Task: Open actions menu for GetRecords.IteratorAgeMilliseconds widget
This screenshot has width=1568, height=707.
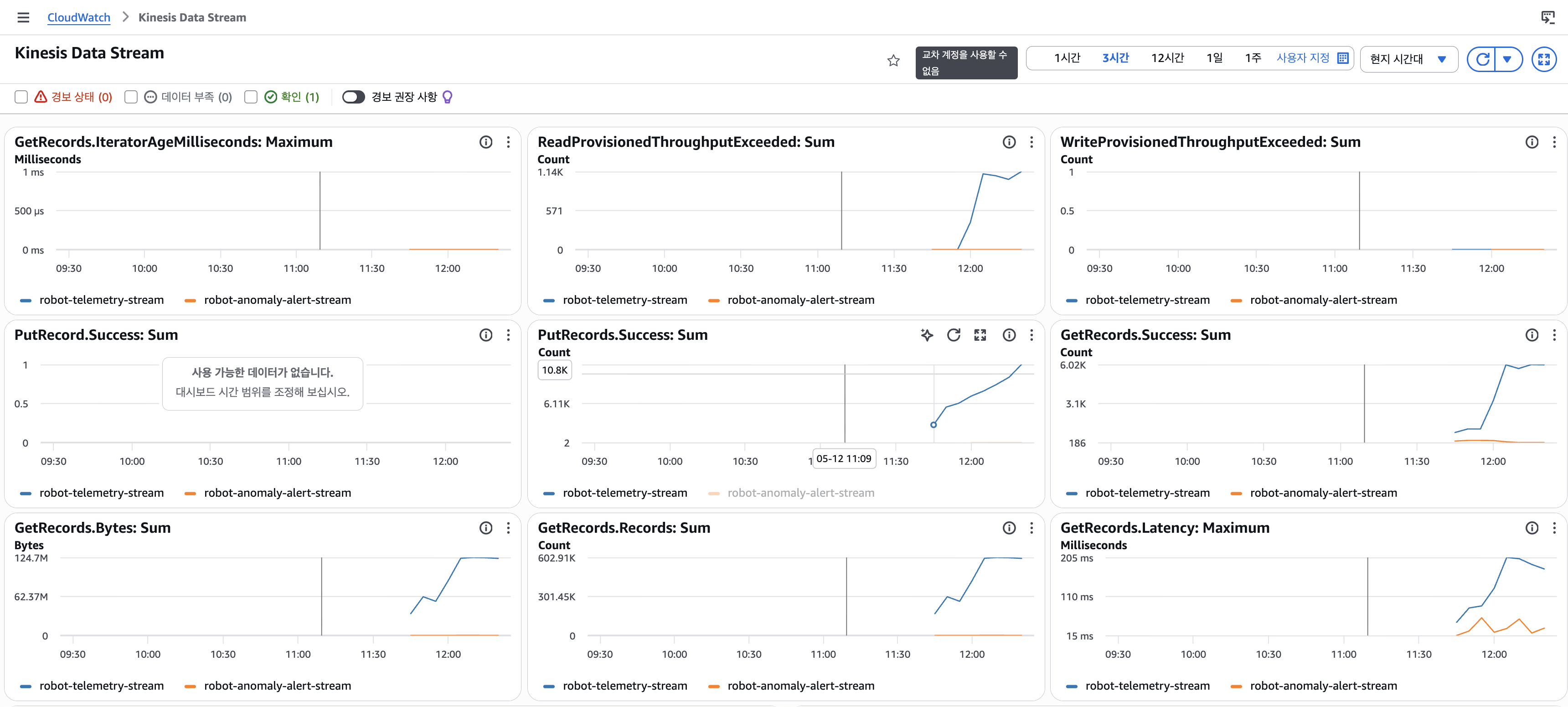Action: pyautogui.click(x=508, y=142)
